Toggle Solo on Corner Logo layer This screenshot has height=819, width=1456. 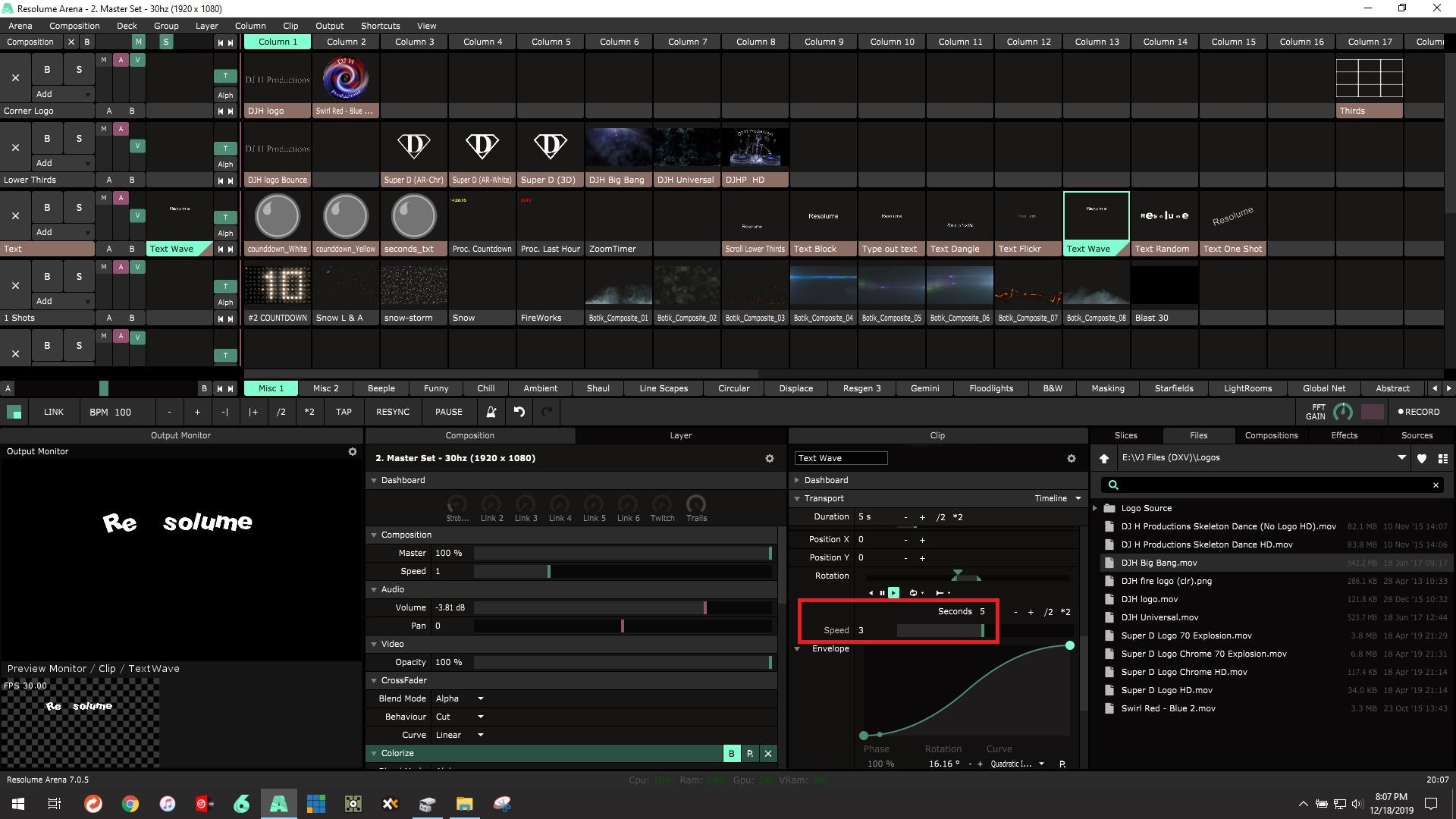point(79,70)
